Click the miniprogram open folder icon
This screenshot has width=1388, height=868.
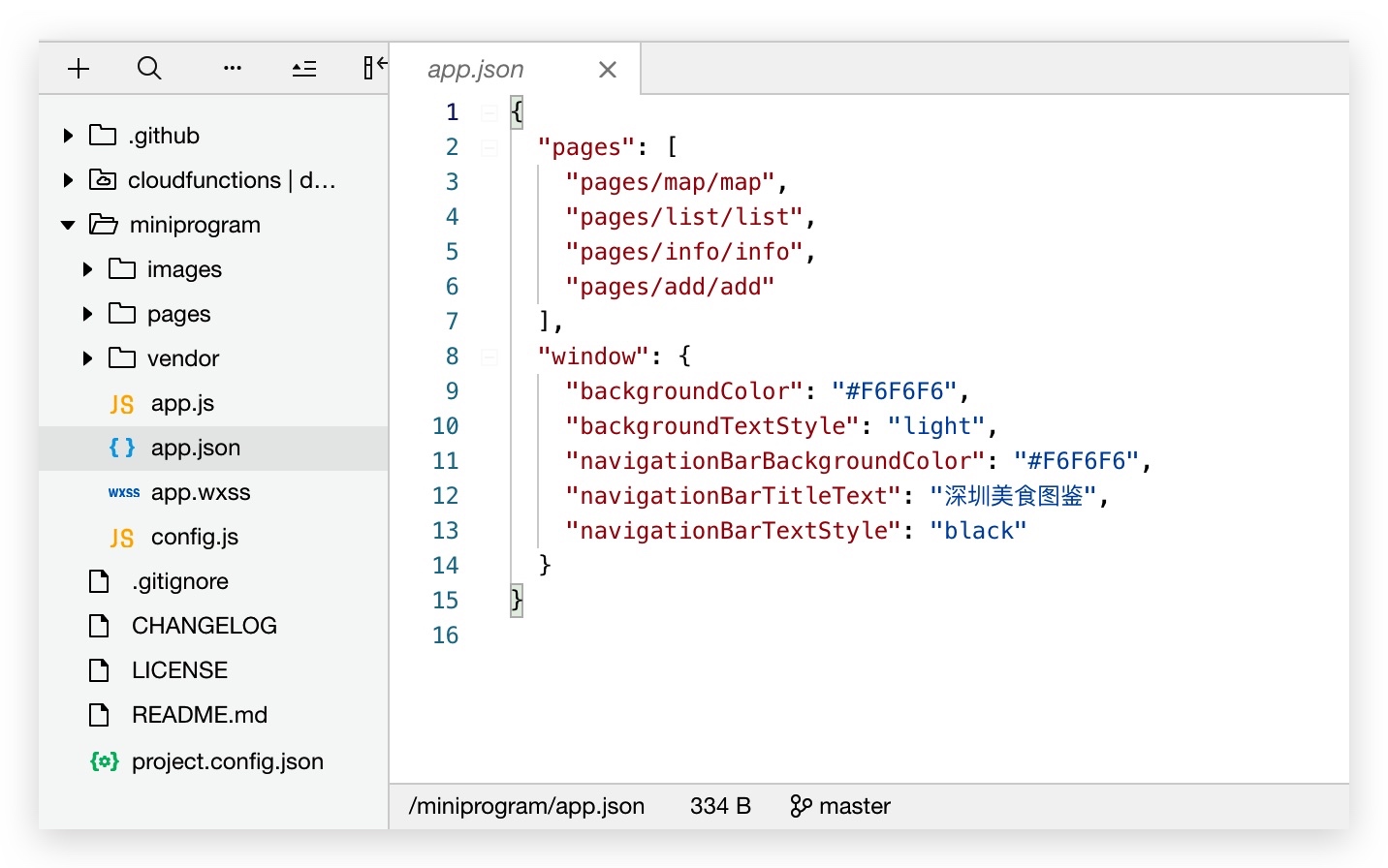click(x=104, y=224)
